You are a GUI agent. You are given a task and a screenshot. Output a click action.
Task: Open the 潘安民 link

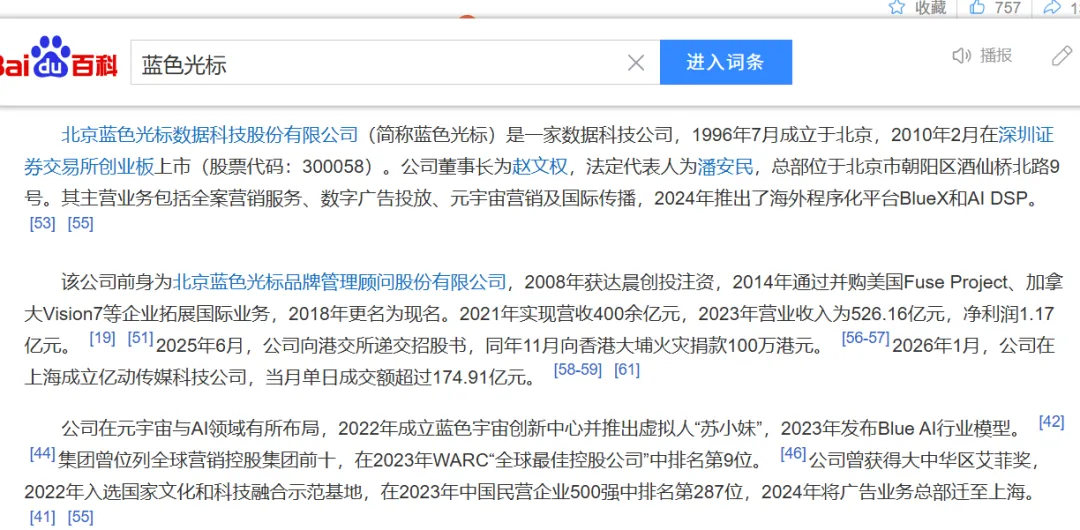point(727,167)
